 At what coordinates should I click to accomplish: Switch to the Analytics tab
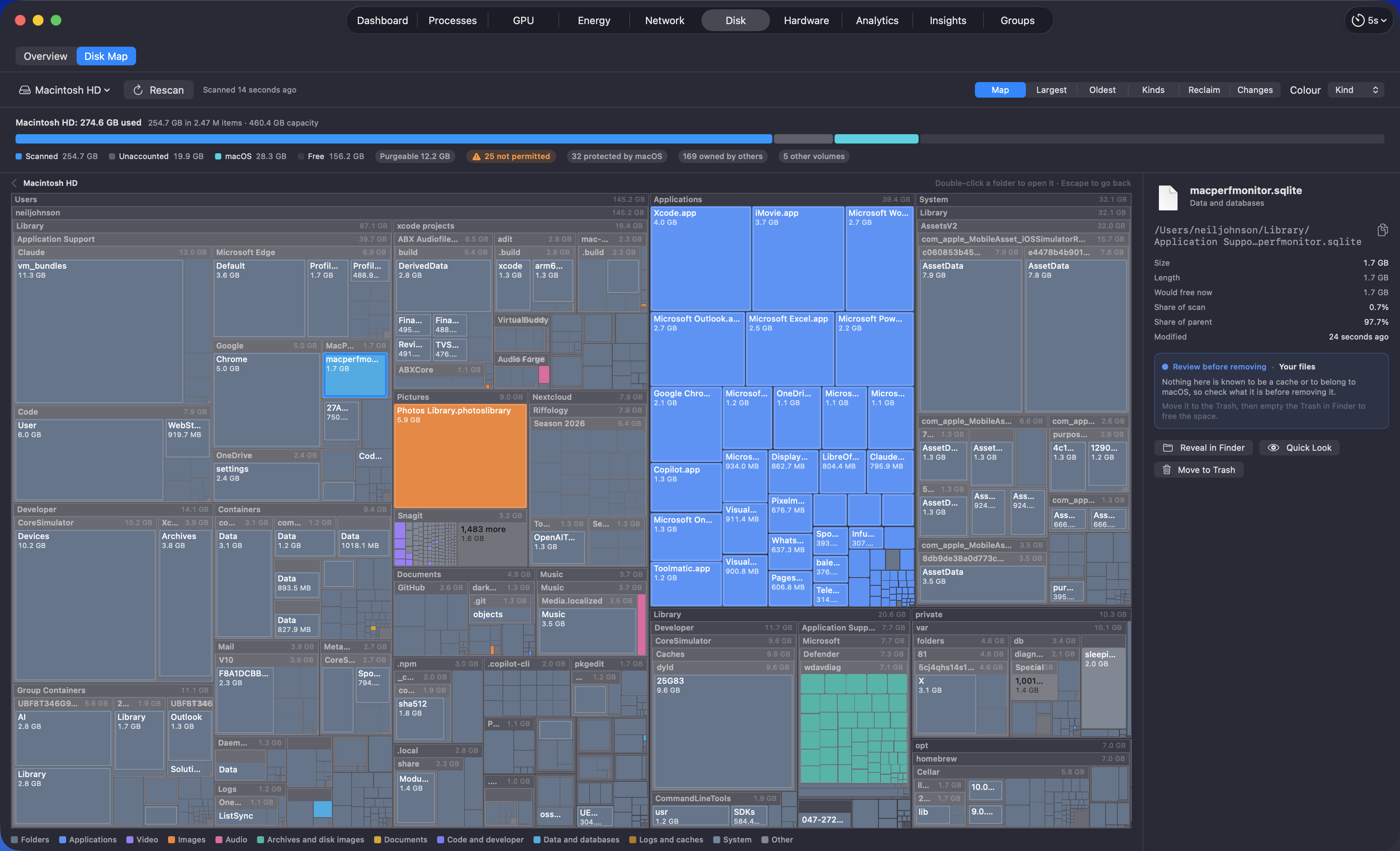tap(877, 21)
